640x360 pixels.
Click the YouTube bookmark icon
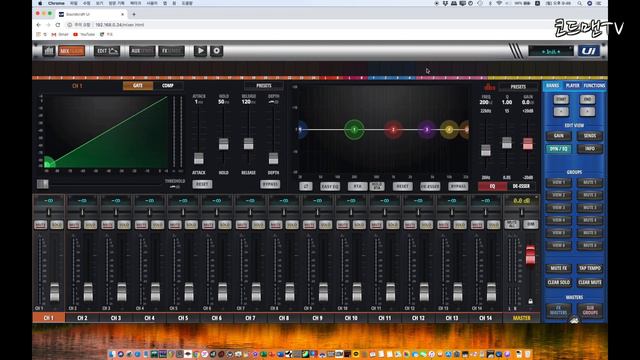coord(76,35)
